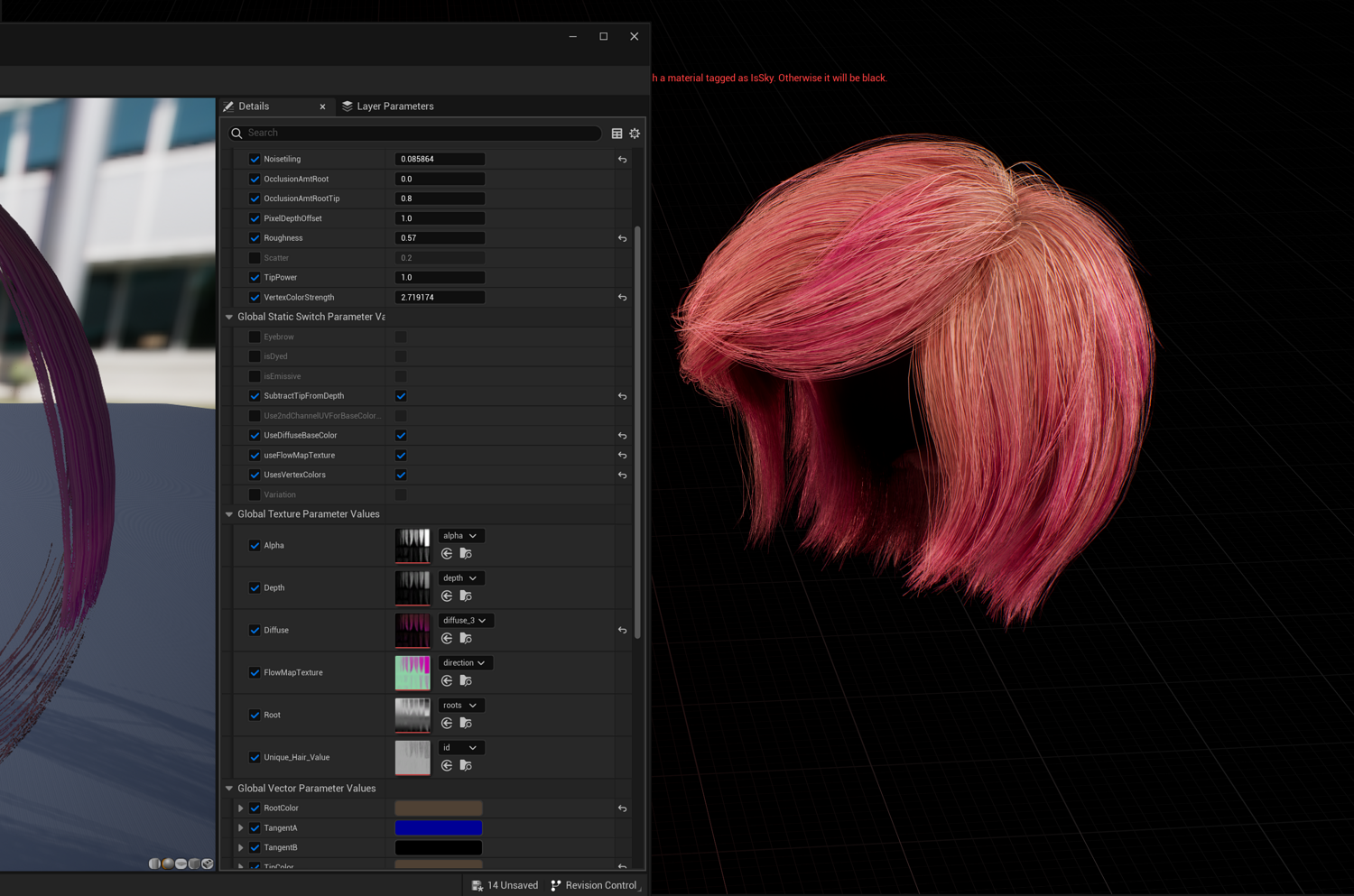Browse to Unique_Hair_Value texture asset
1354x896 pixels.
(466, 766)
